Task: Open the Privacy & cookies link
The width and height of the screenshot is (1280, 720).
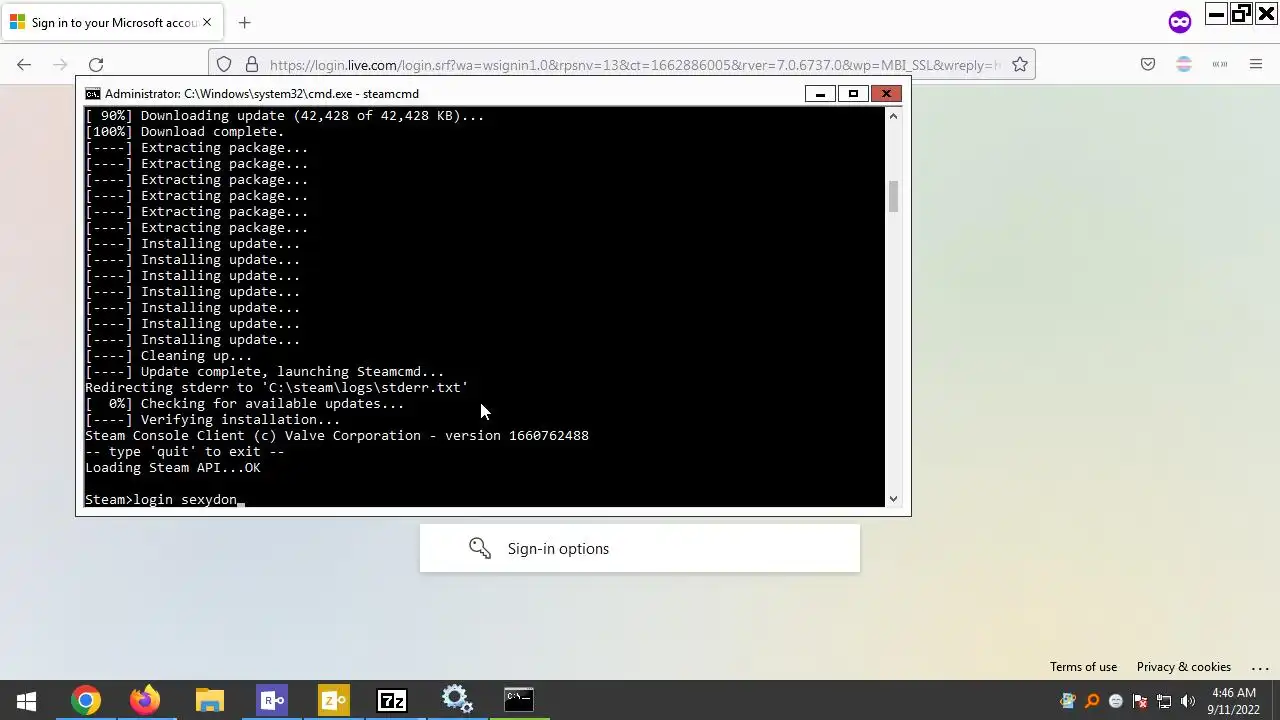Action: click(x=1183, y=667)
